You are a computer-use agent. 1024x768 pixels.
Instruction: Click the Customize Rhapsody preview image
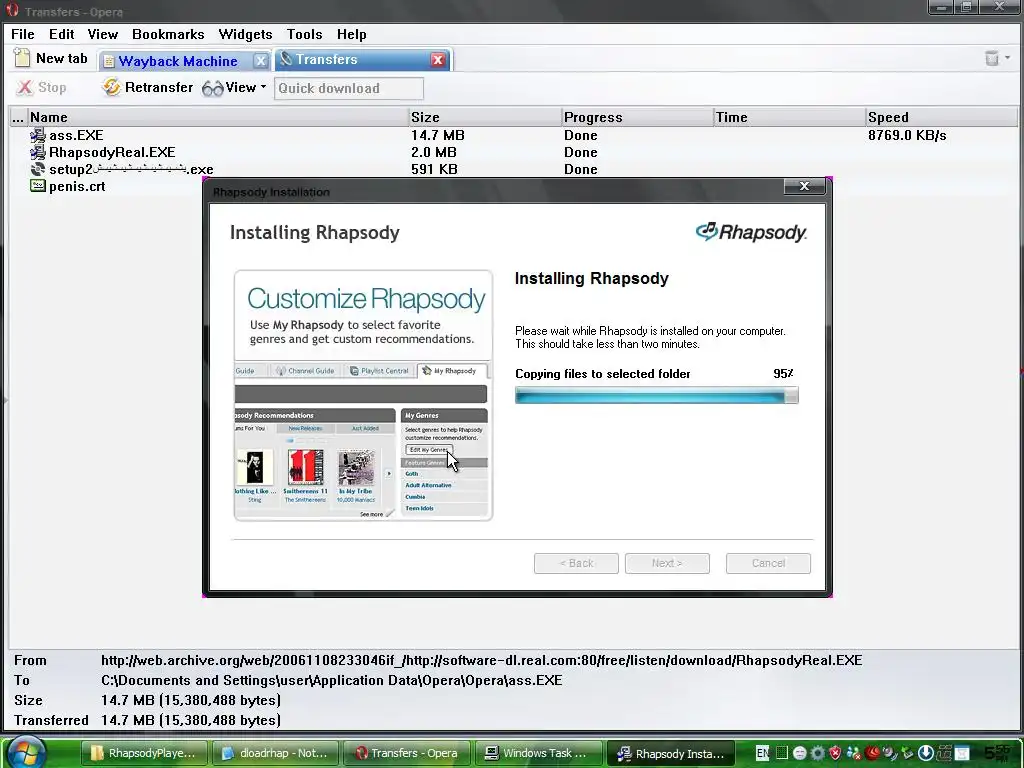(363, 395)
